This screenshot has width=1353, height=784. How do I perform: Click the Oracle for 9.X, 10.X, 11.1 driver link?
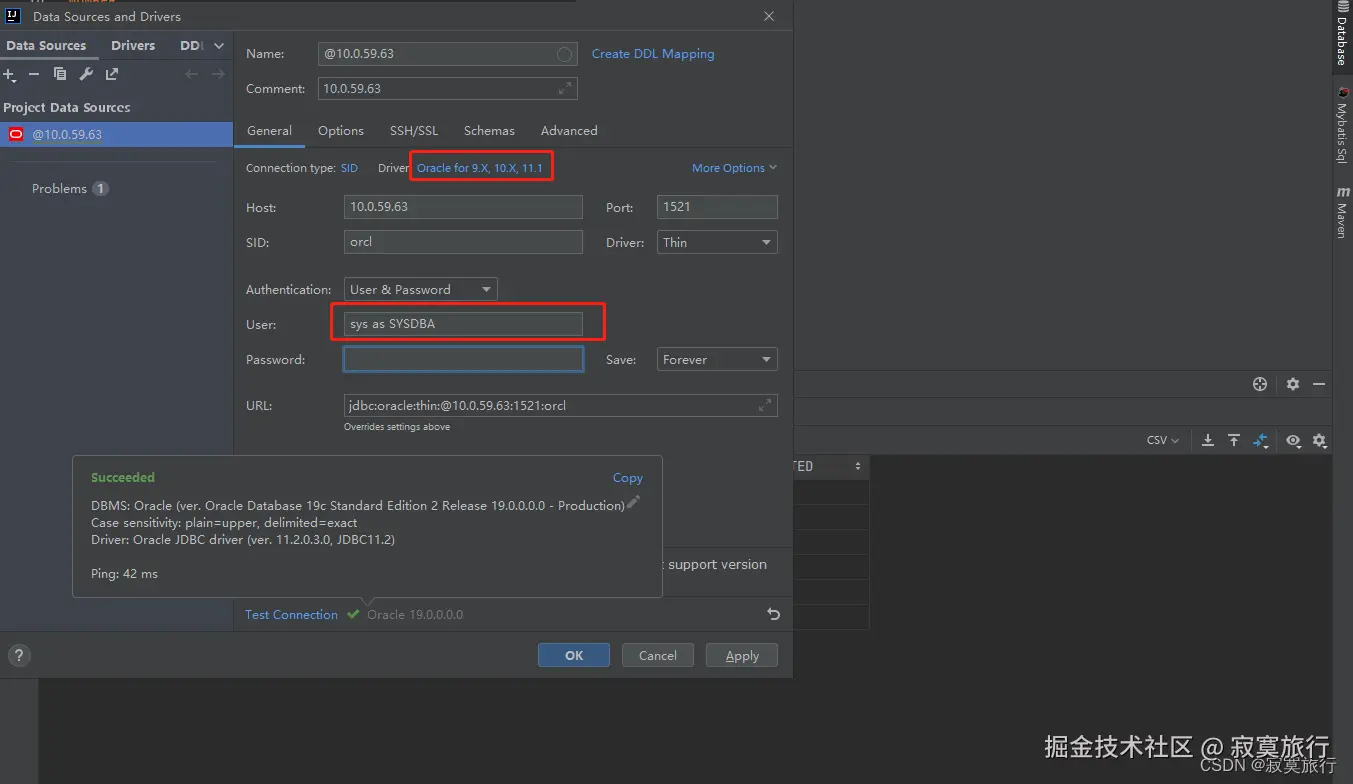(480, 168)
